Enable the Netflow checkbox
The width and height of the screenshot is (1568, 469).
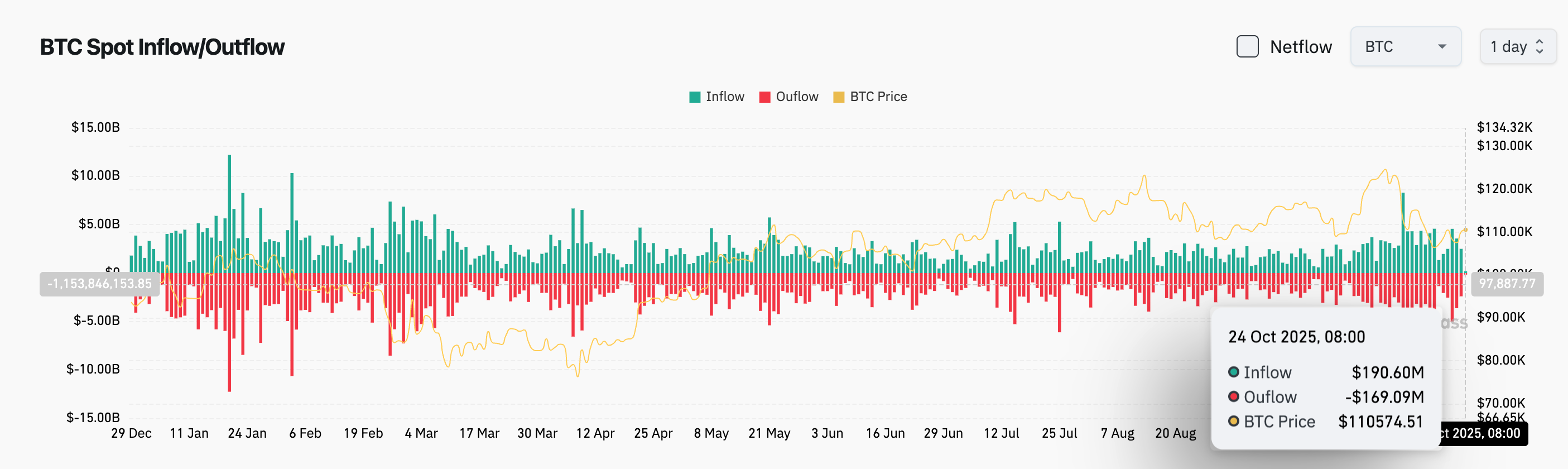(1247, 47)
